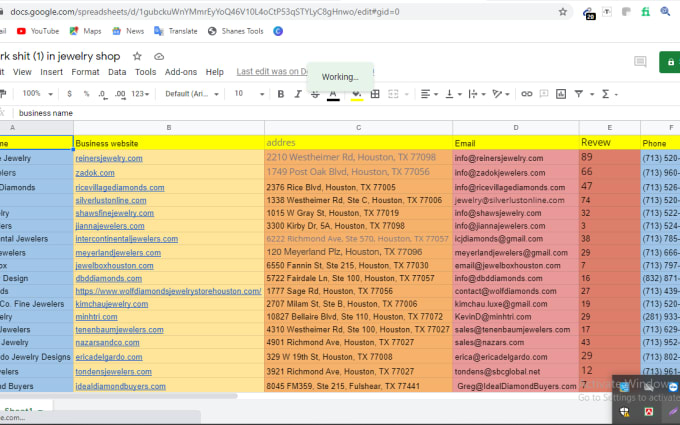The width and height of the screenshot is (680, 425).
Task: Open the Translate bookmark
Action: coord(176,31)
